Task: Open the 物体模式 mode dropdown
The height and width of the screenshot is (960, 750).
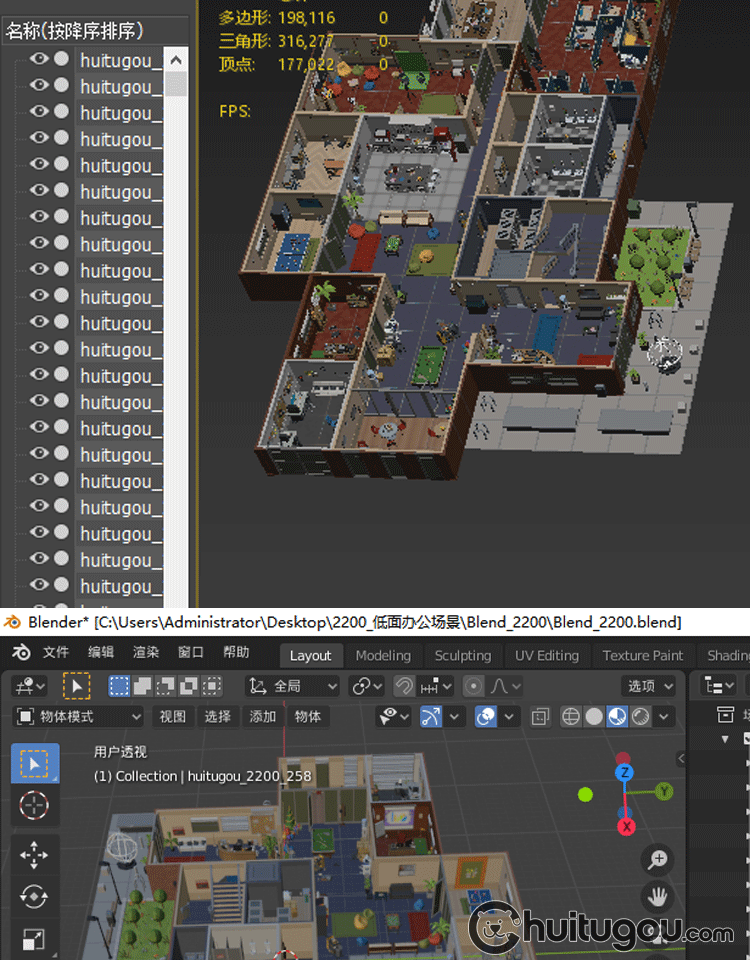Action: pos(80,717)
